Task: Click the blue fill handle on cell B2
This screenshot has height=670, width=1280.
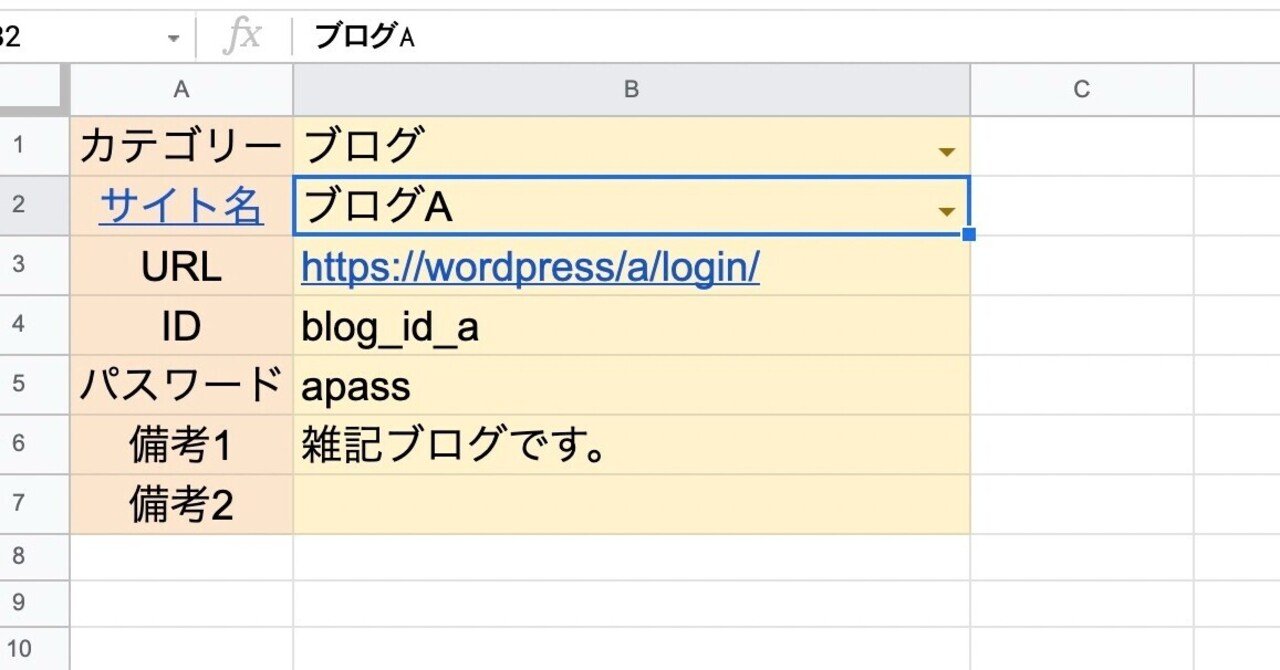Action: 968,232
